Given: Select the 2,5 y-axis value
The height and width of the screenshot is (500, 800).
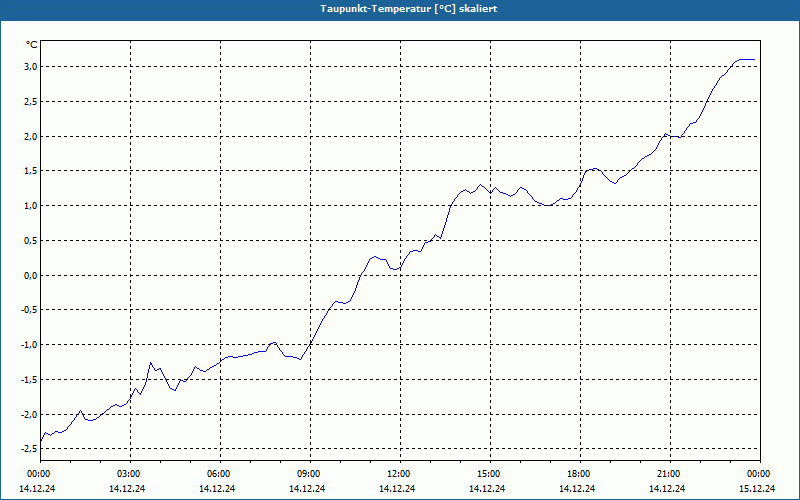Looking at the screenshot, I should [x=31, y=102].
